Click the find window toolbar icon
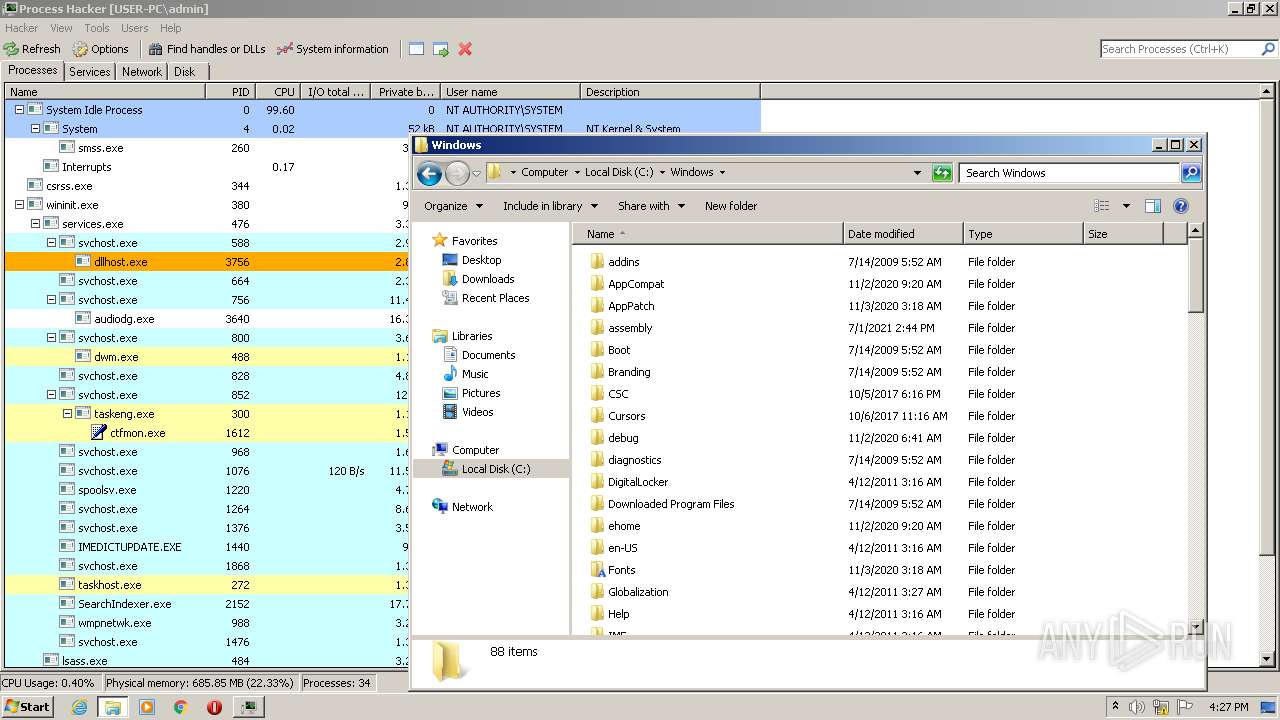1280x720 pixels. [416, 49]
